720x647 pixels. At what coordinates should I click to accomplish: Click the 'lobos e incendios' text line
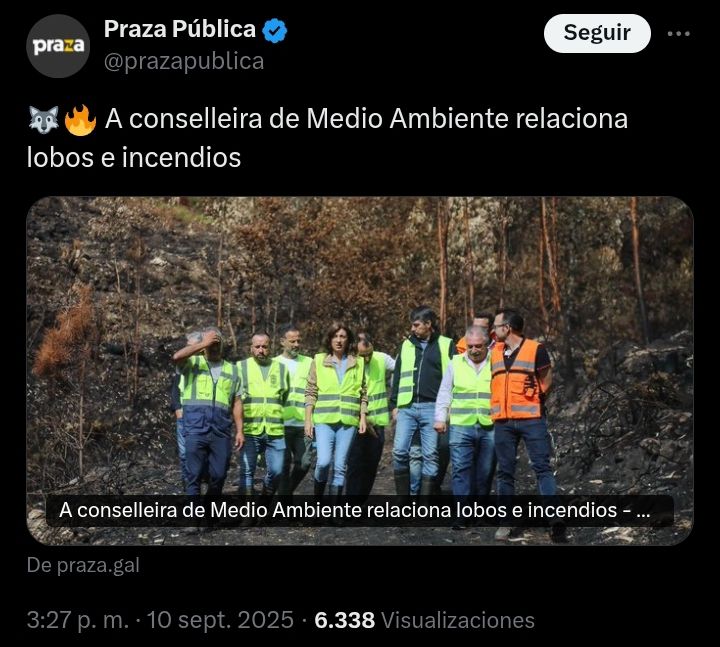click(x=134, y=158)
